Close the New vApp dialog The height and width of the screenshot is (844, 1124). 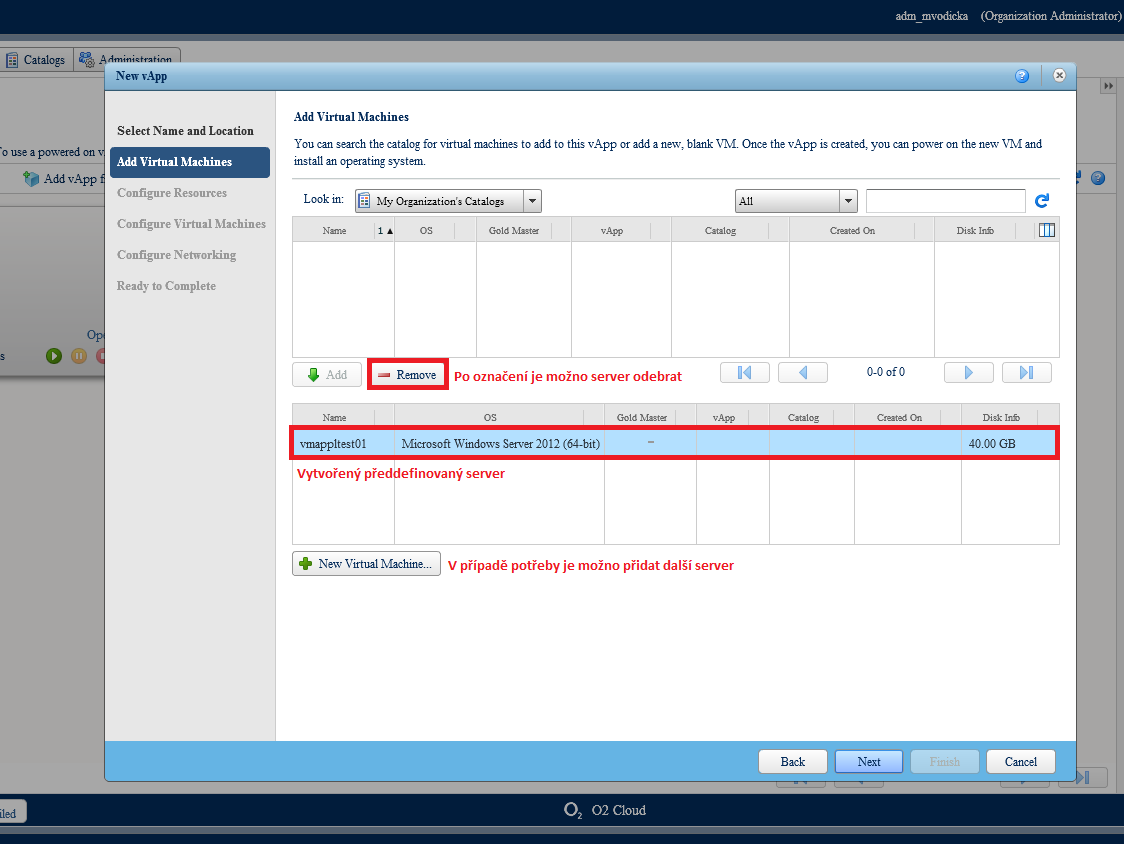pos(1059,75)
